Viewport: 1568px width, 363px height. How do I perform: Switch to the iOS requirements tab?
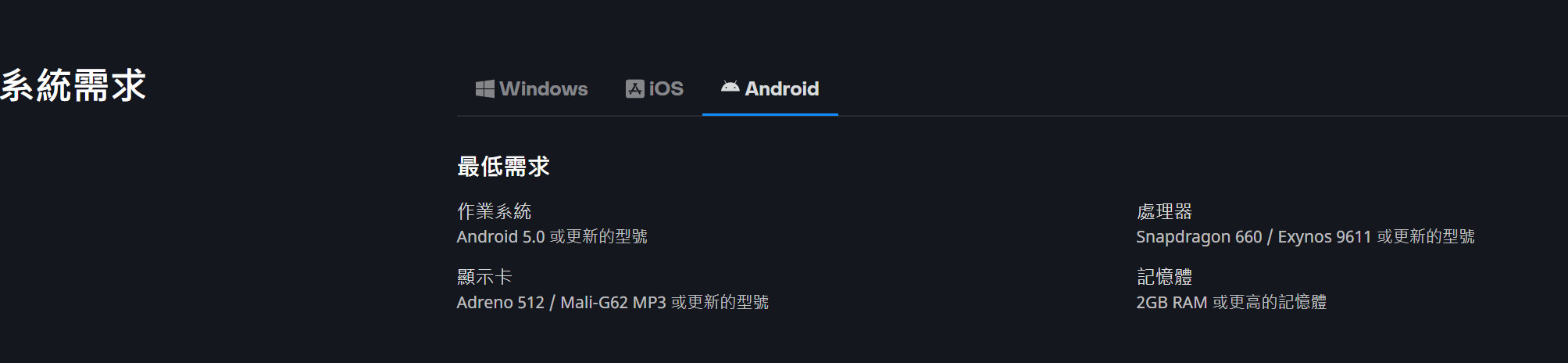tap(655, 89)
